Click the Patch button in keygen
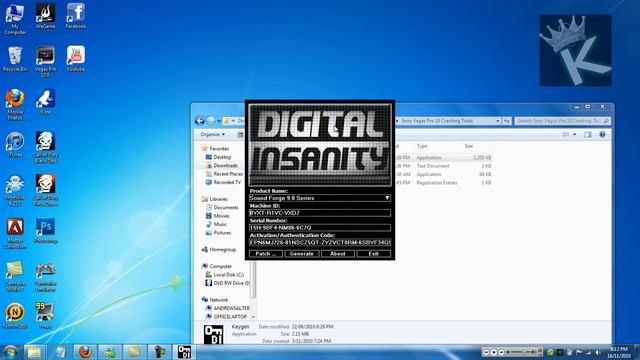 (x=266, y=254)
